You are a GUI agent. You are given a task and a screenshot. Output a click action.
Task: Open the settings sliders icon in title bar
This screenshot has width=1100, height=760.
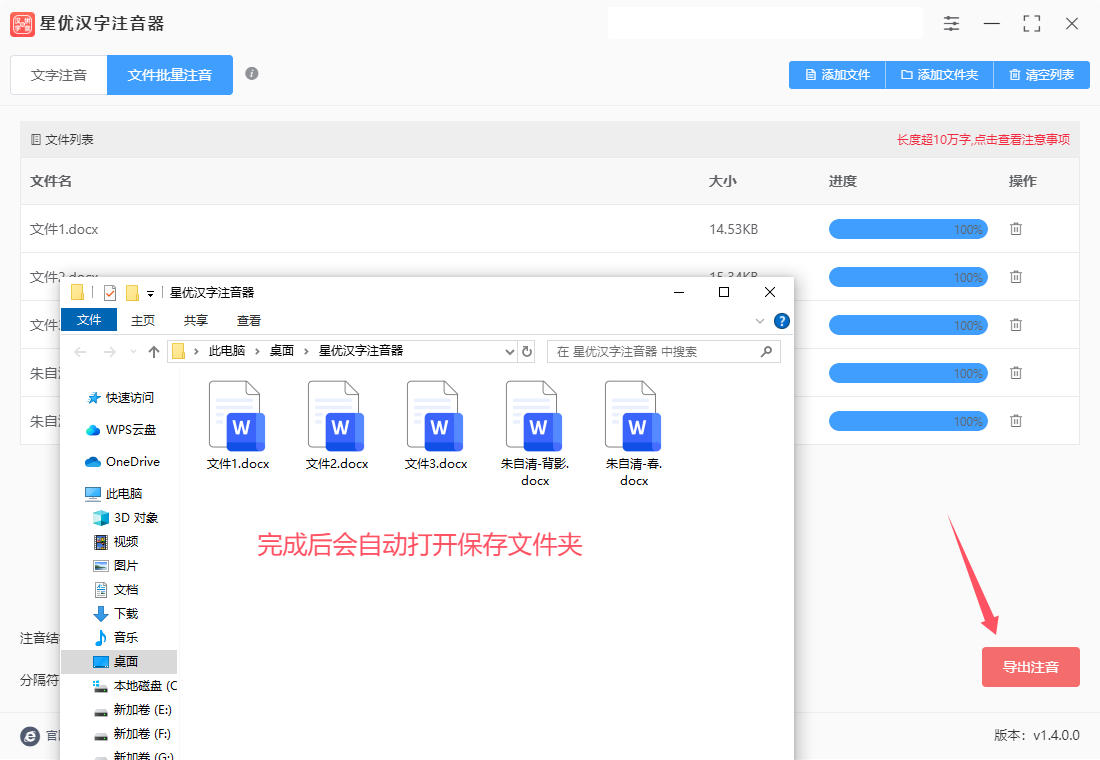tap(951, 24)
